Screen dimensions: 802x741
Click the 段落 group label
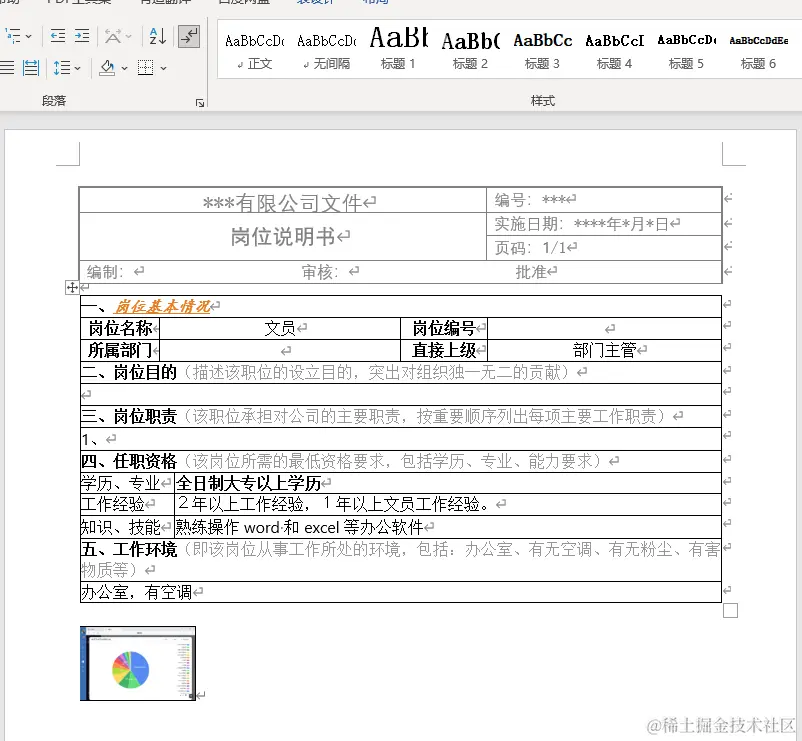tap(54, 101)
